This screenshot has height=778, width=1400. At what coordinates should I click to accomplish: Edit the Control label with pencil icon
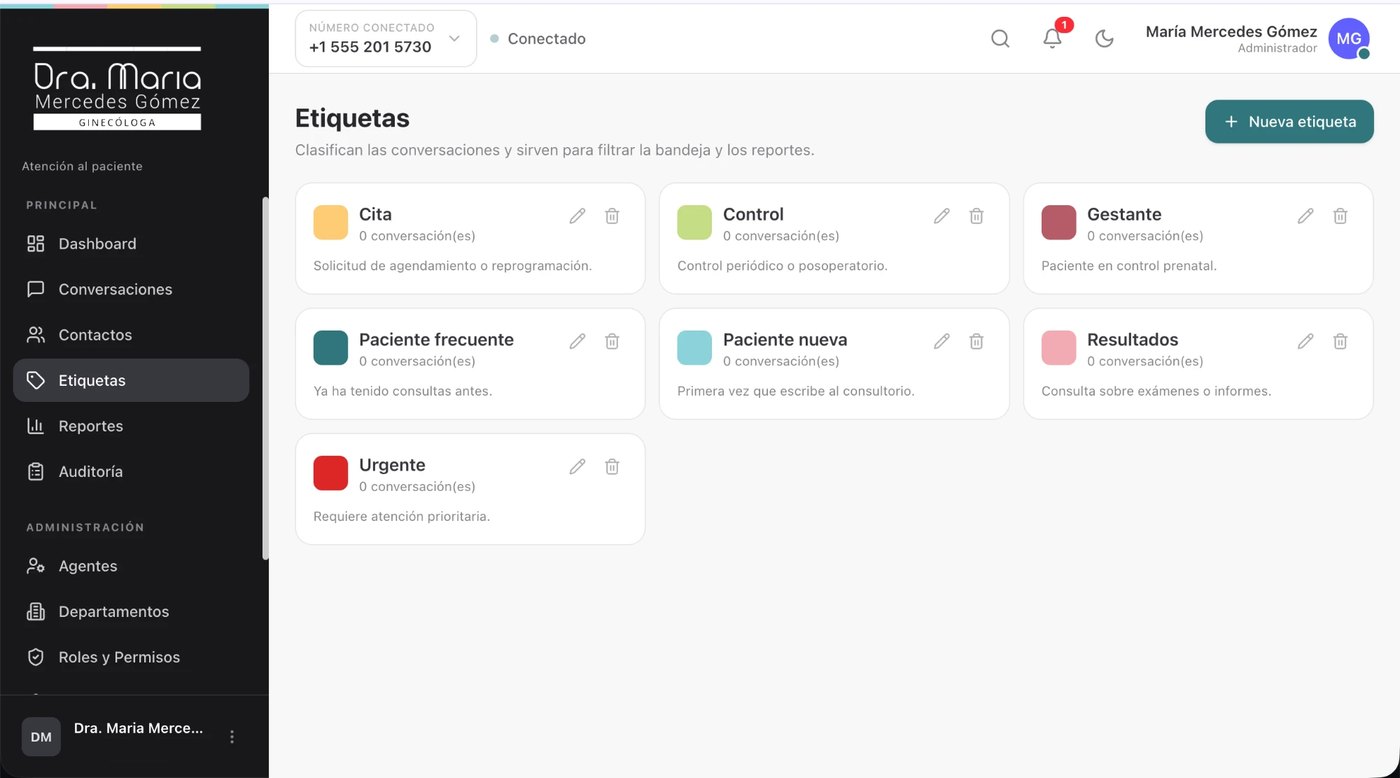coord(941,216)
